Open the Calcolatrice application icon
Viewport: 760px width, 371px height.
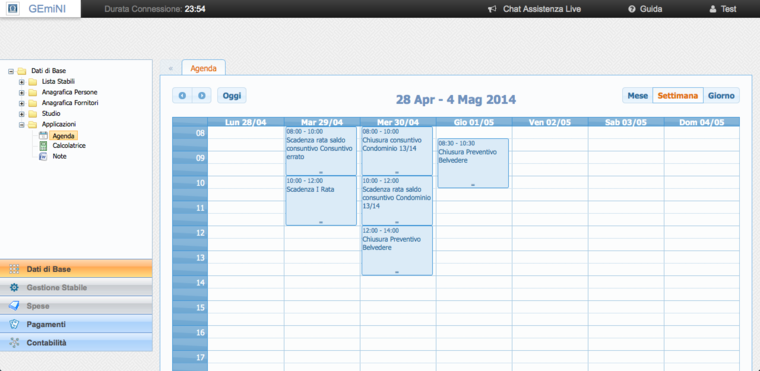tap(43, 145)
